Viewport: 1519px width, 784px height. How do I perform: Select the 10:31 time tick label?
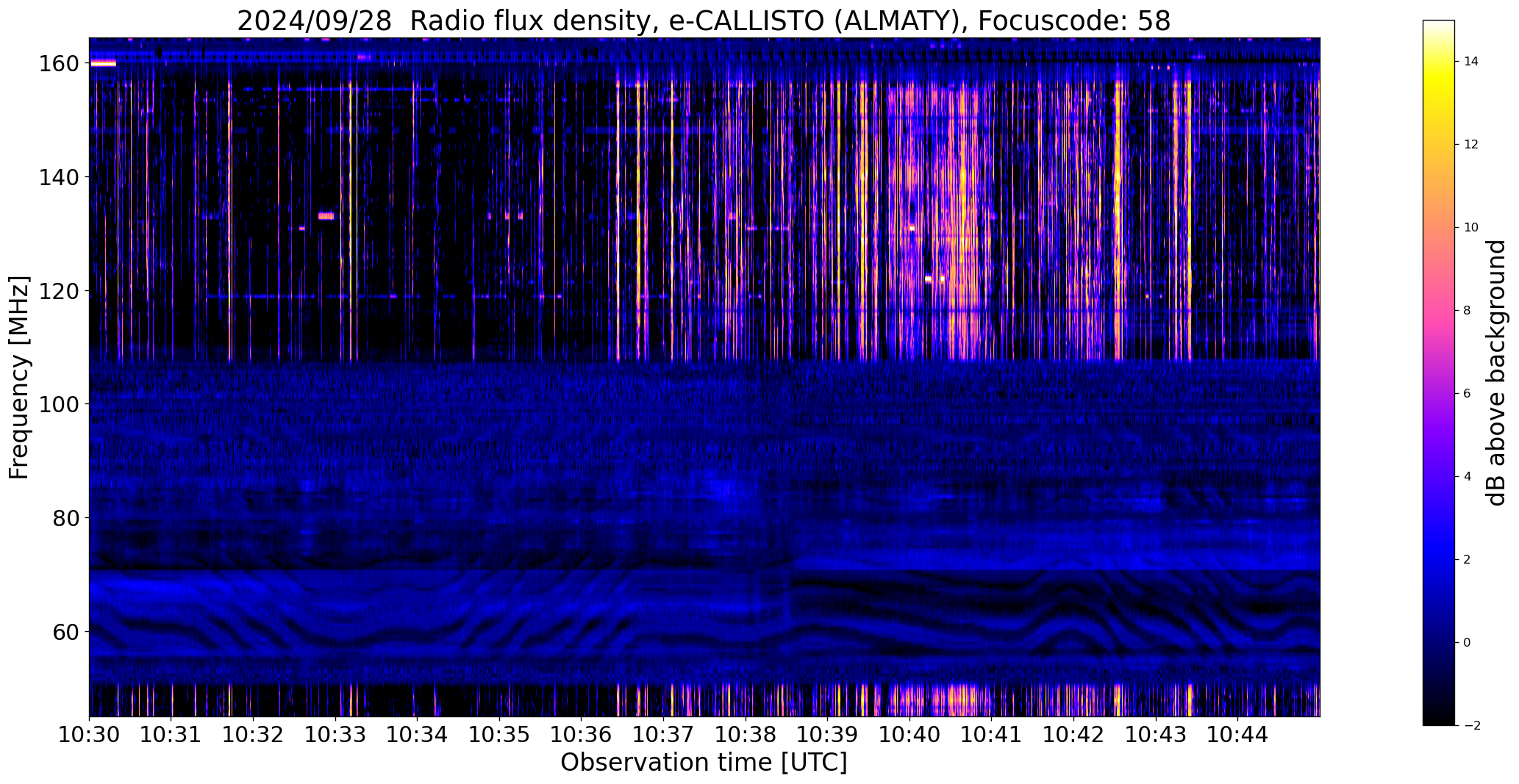point(171,735)
